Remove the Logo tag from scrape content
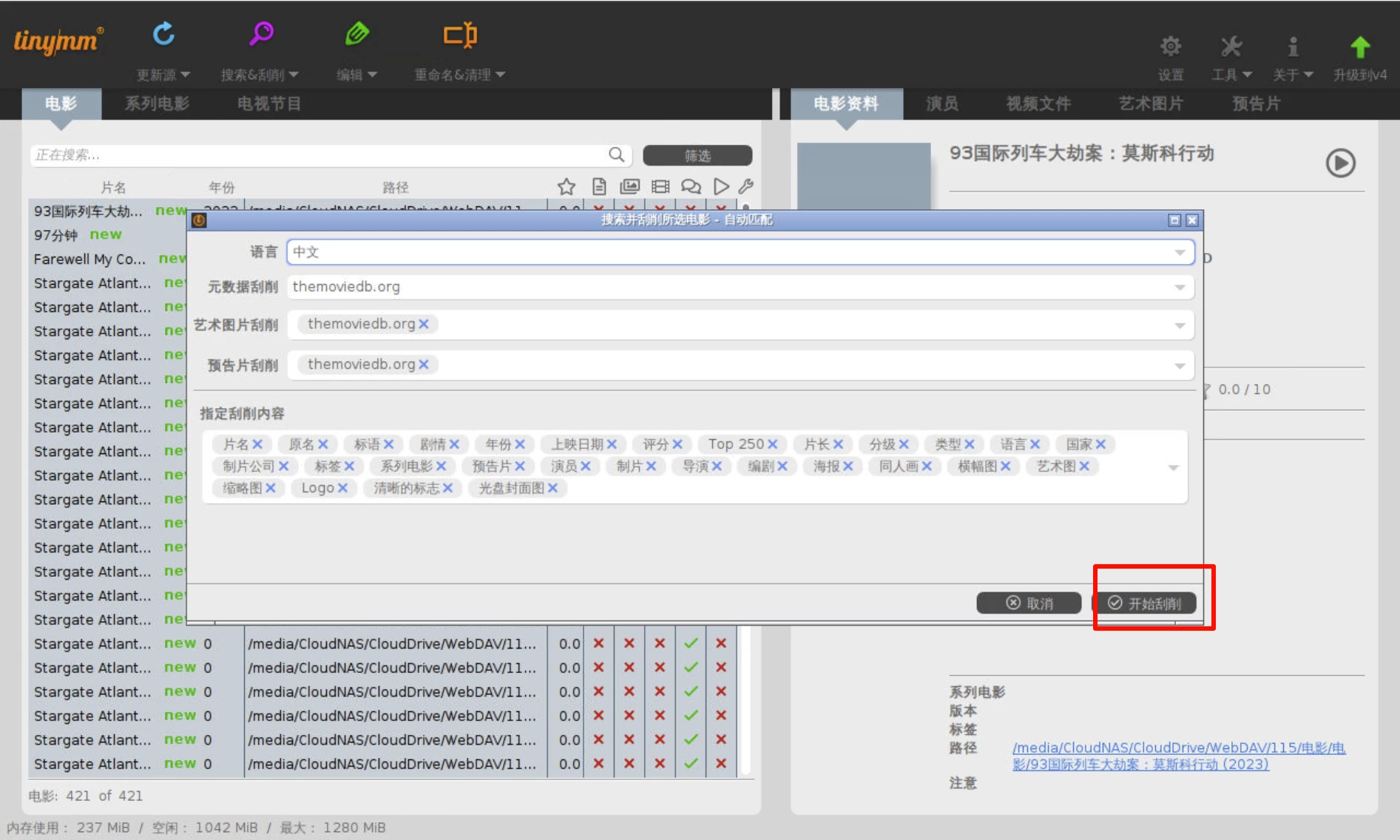This screenshot has height=840, width=1400. point(342,488)
